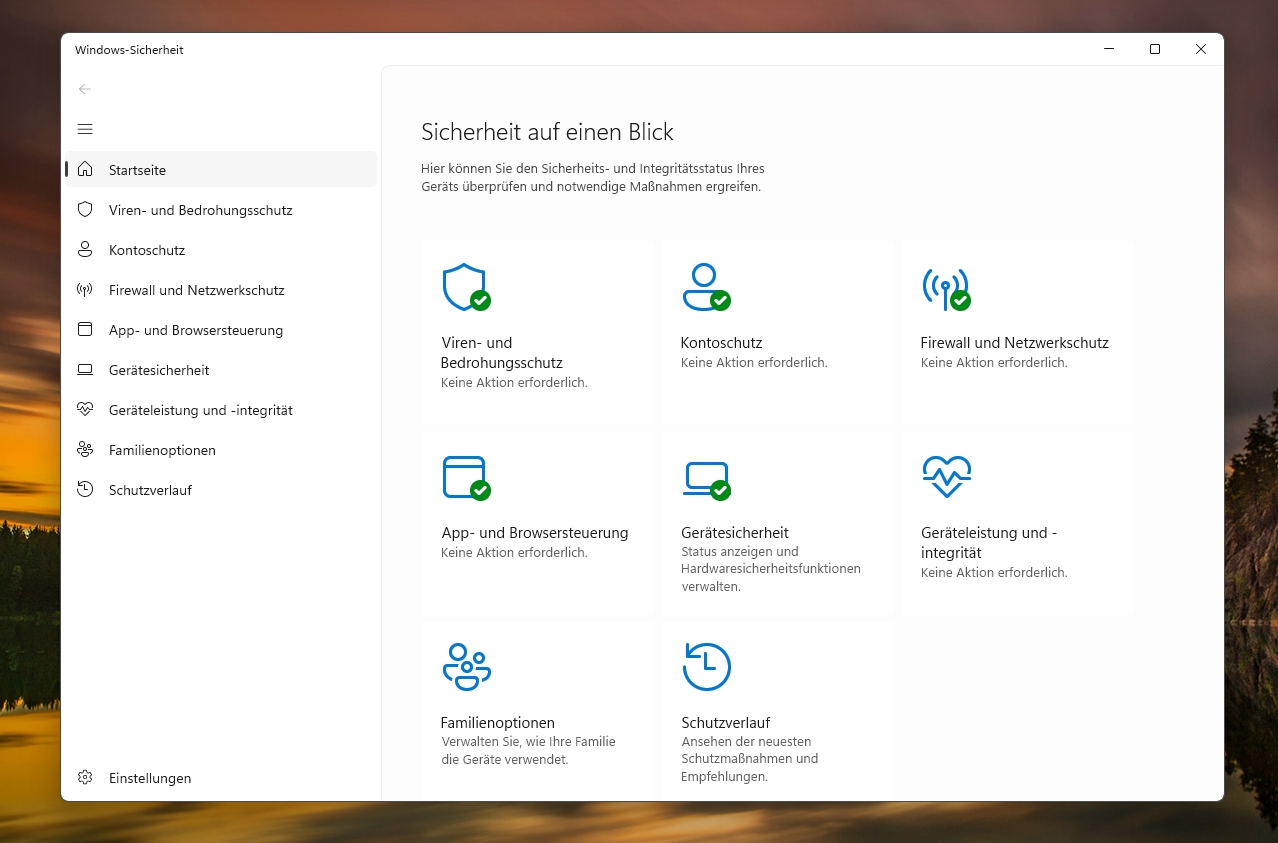Click the back arrow button
The height and width of the screenshot is (843, 1278).
pyautogui.click(x=85, y=89)
